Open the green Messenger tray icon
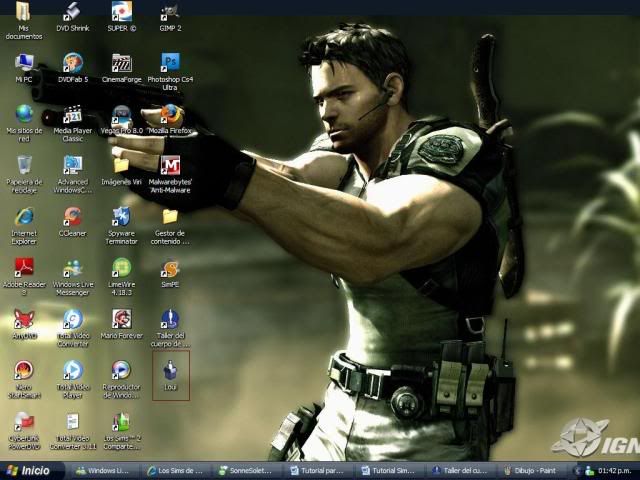The image size is (640, 480). click(x=589, y=471)
